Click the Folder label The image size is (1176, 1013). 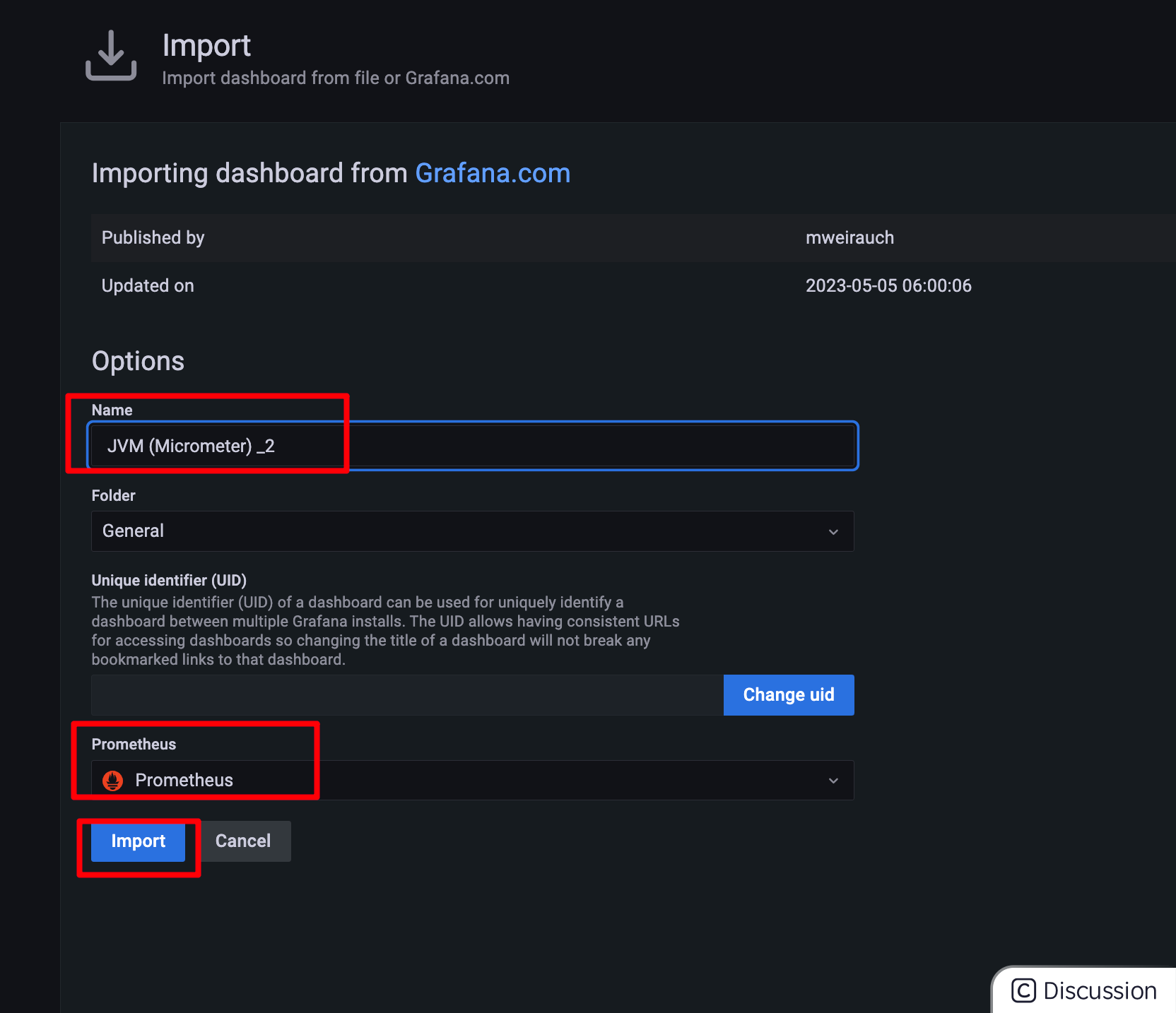[113, 496]
